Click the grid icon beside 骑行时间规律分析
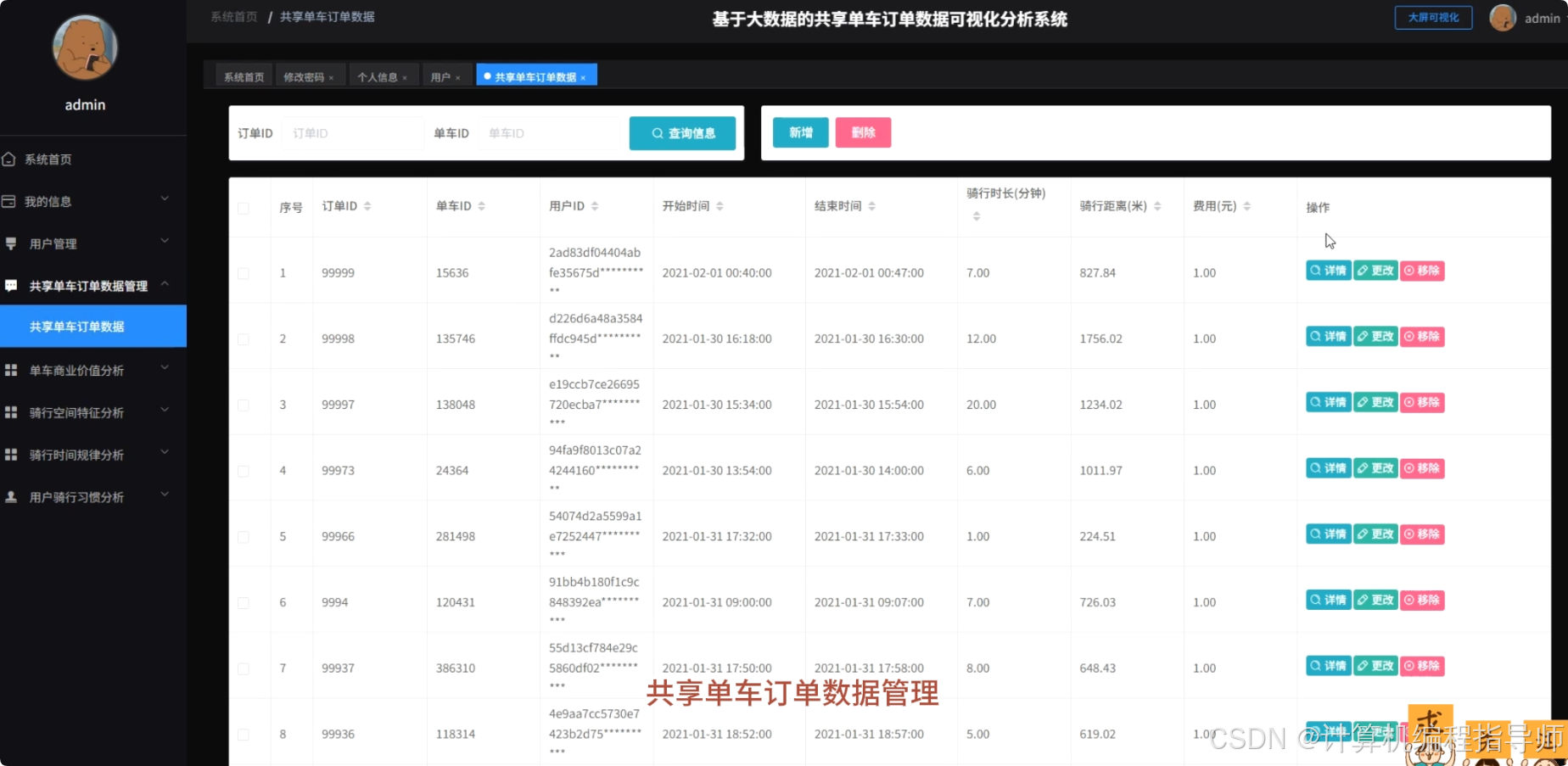This screenshot has width=1568, height=766. (11, 456)
